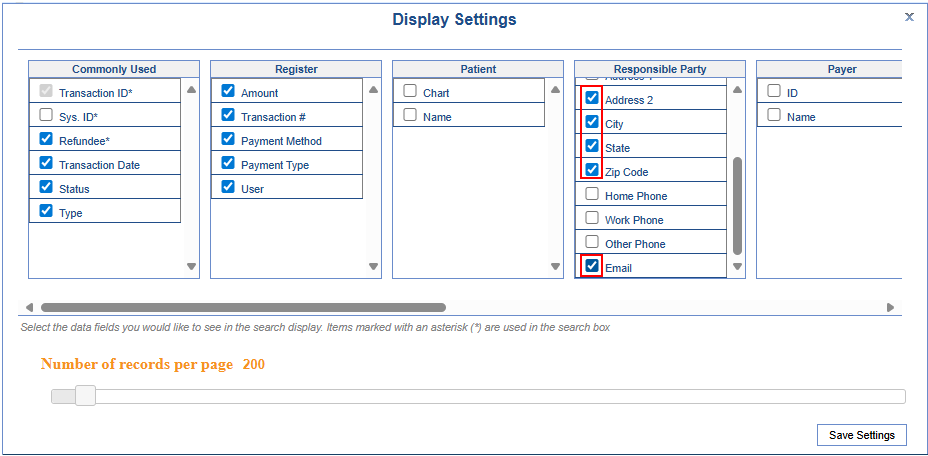Click the Responsible Party scroll down arrow

[x=737, y=266]
